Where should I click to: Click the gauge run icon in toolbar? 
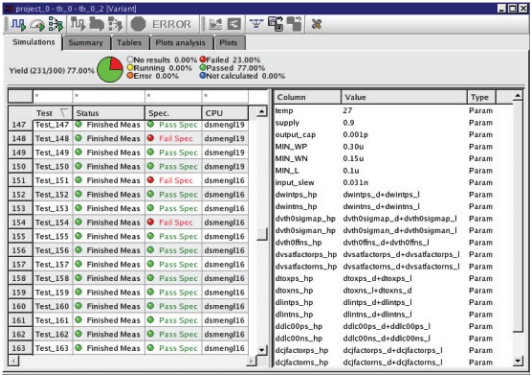(37, 24)
